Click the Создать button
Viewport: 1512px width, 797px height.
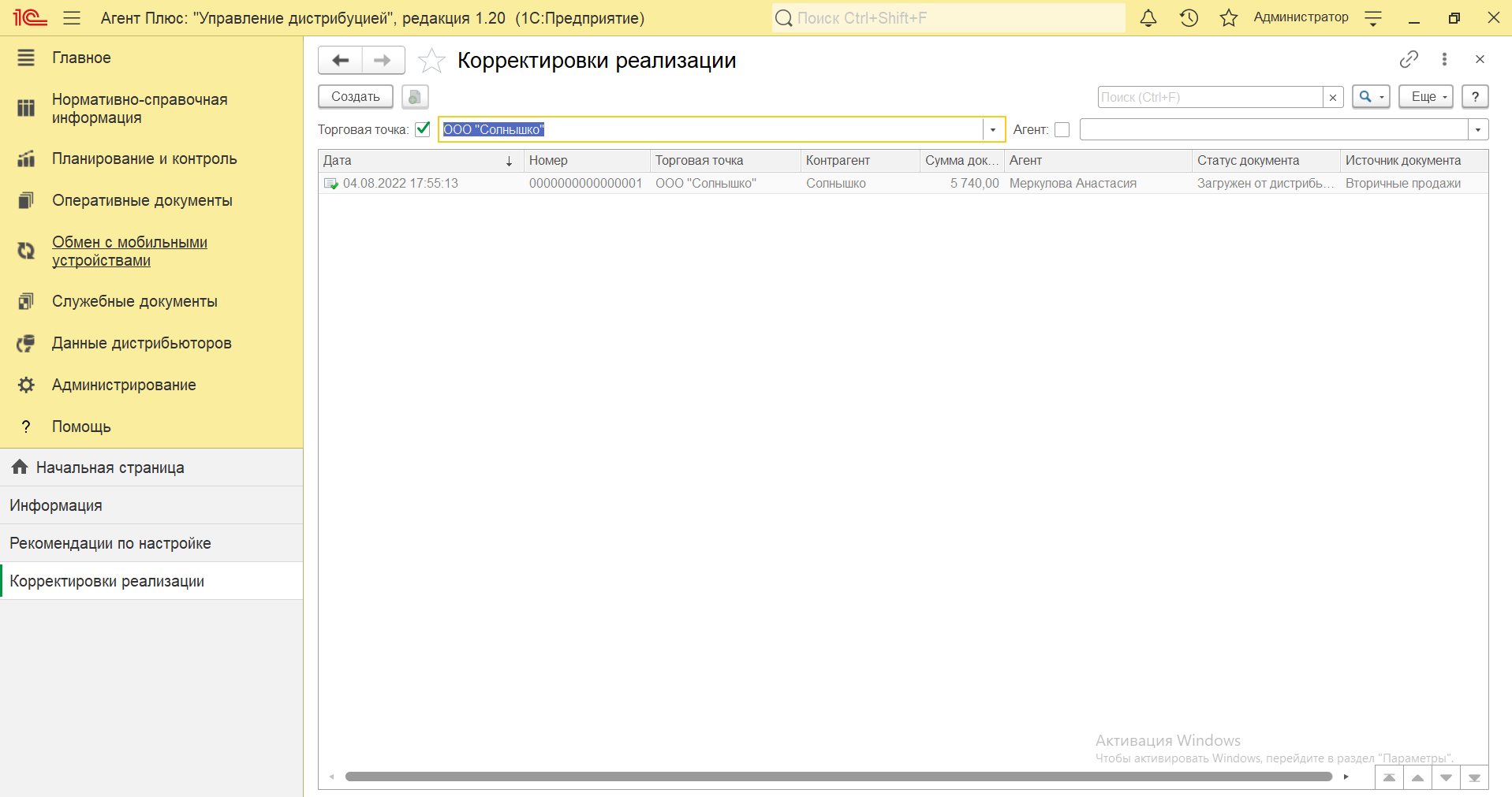[356, 97]
